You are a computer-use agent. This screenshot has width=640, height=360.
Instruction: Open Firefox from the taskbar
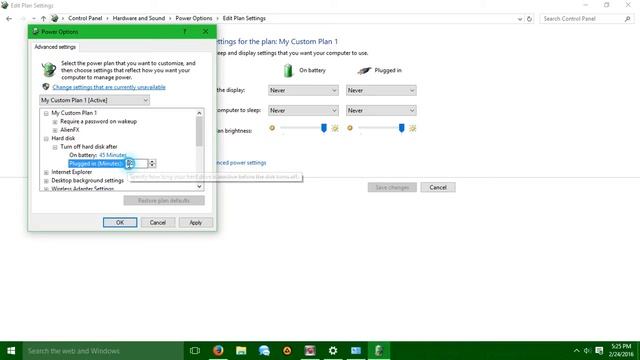[218, 350]
